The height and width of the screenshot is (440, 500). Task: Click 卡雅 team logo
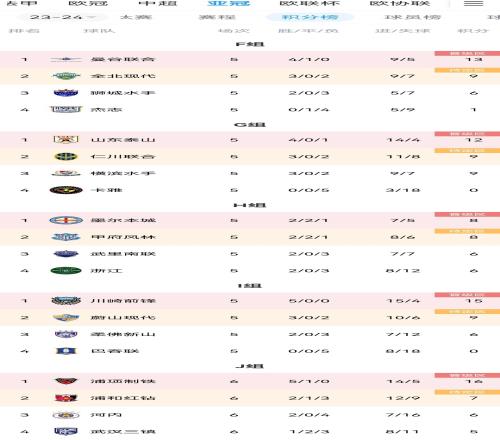(x=66, y=190)
